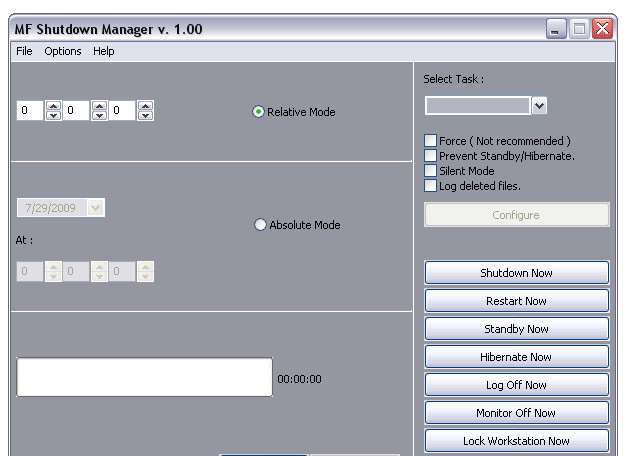The image size is (637, 456).
Task: Minimize the MF Shutdown Manager window
Action: click(556, 29)
